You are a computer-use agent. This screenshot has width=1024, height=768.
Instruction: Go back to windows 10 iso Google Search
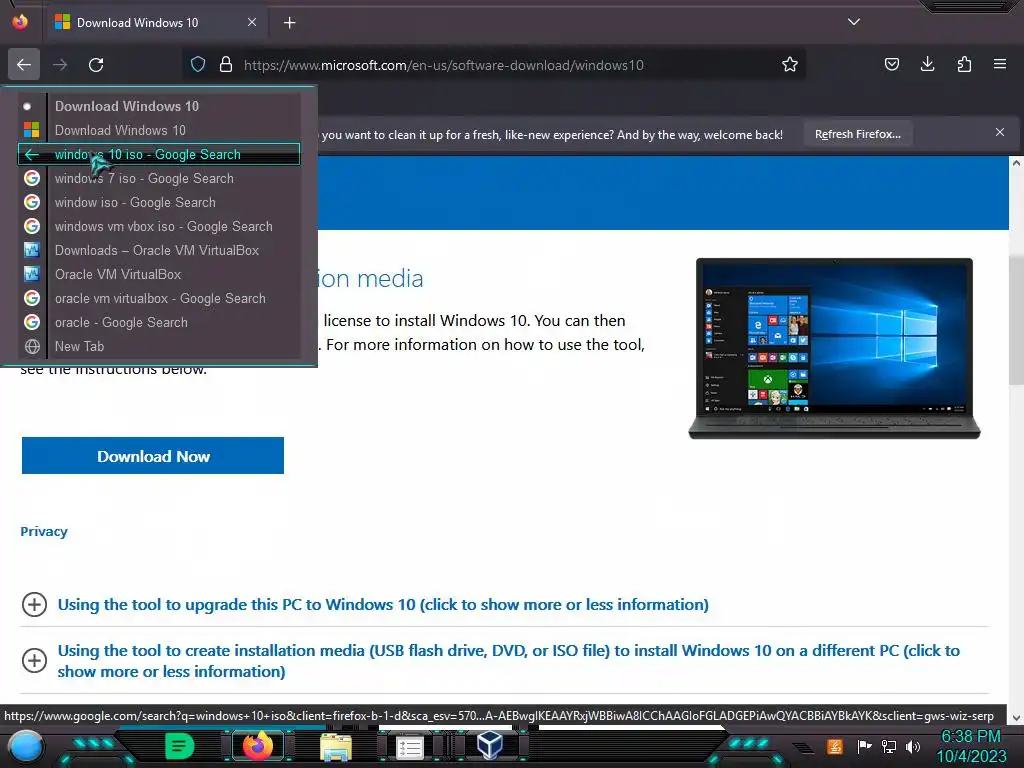coord(159,154)
